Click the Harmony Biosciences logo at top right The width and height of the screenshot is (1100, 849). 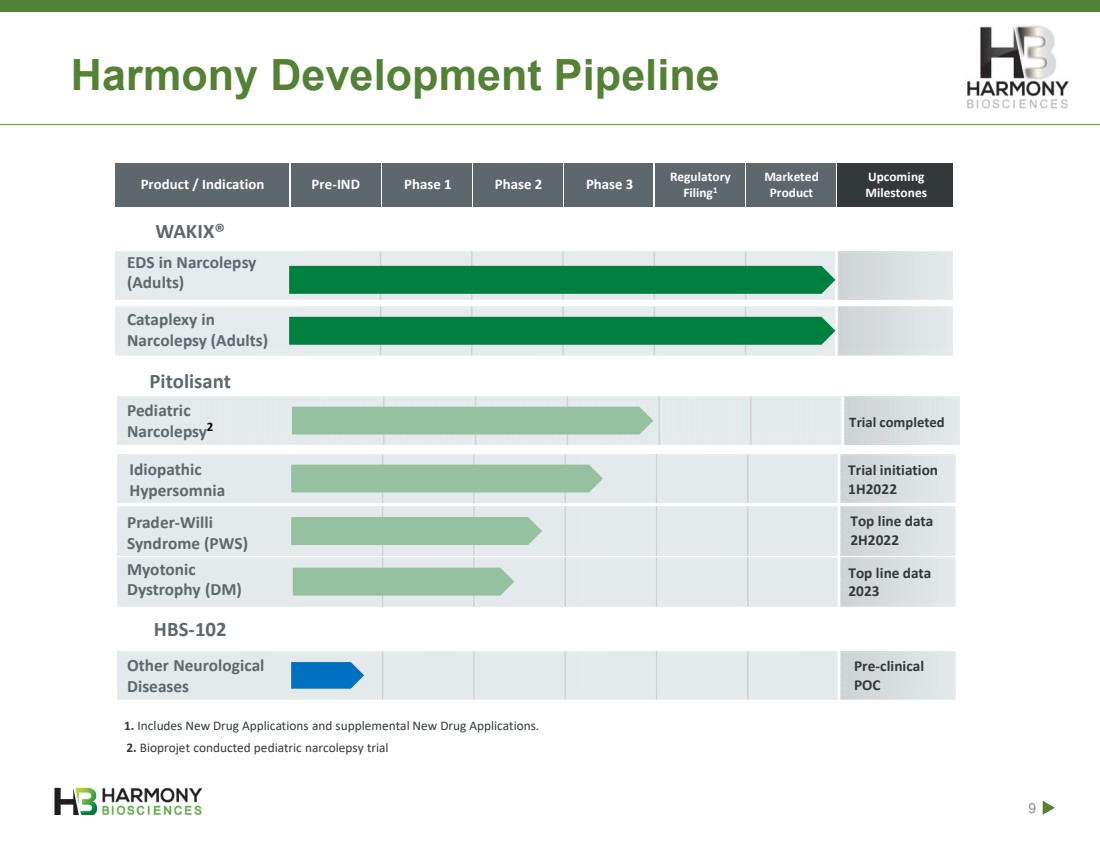(x=1017, y=67)
